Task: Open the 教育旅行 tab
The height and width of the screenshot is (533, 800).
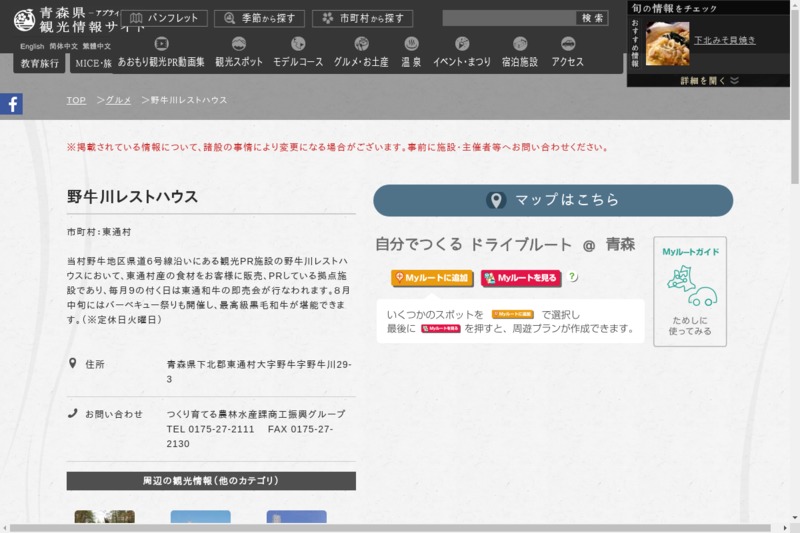Action: point(39,63)
